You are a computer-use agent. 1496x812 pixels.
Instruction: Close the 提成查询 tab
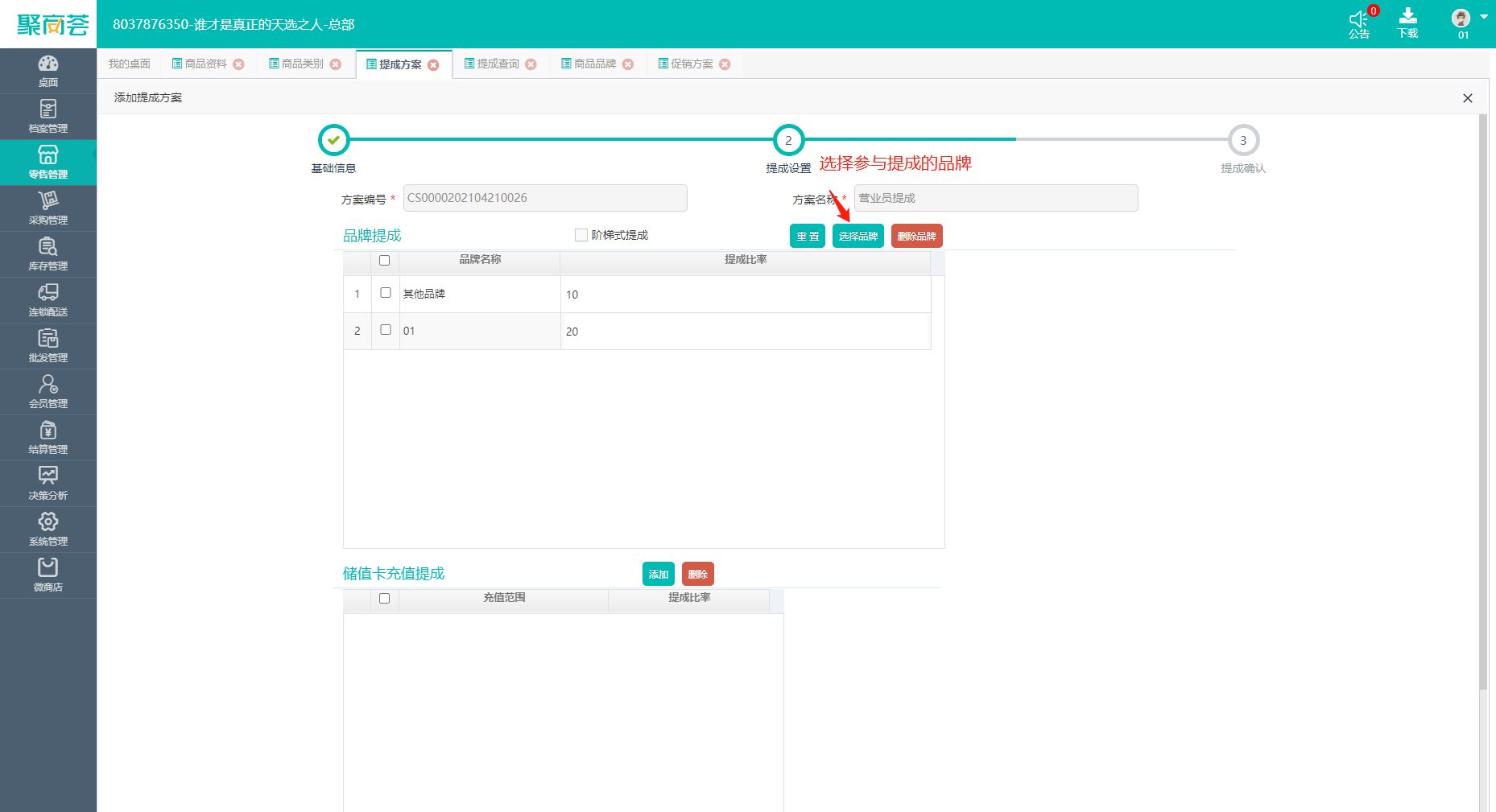pos(531,64)
